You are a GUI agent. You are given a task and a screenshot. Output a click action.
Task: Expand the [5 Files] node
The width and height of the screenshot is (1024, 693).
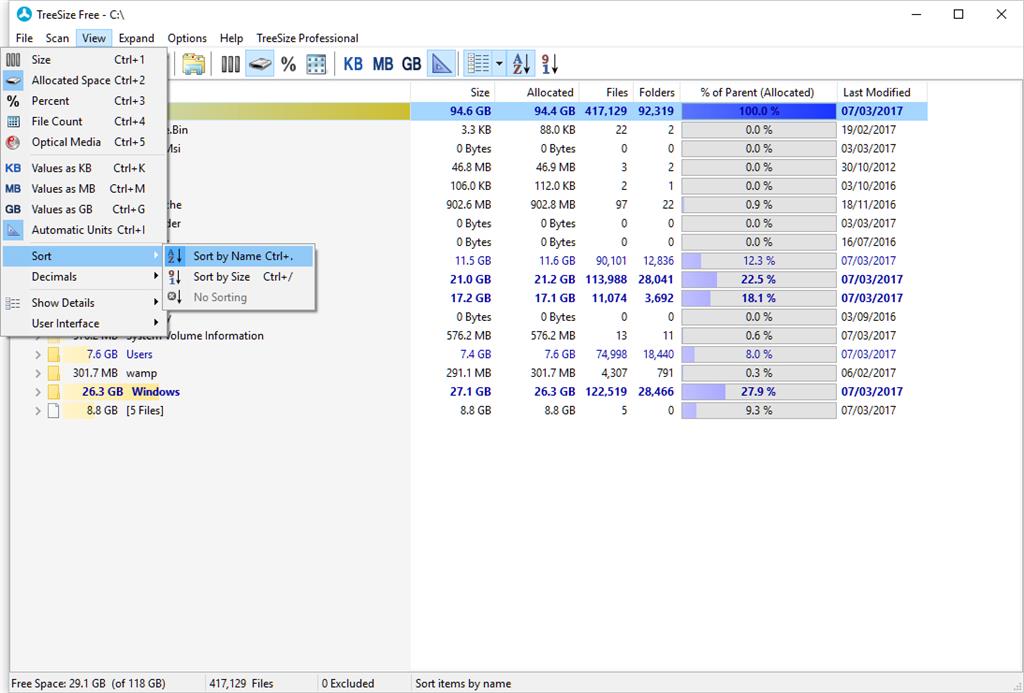pos(38,411)
